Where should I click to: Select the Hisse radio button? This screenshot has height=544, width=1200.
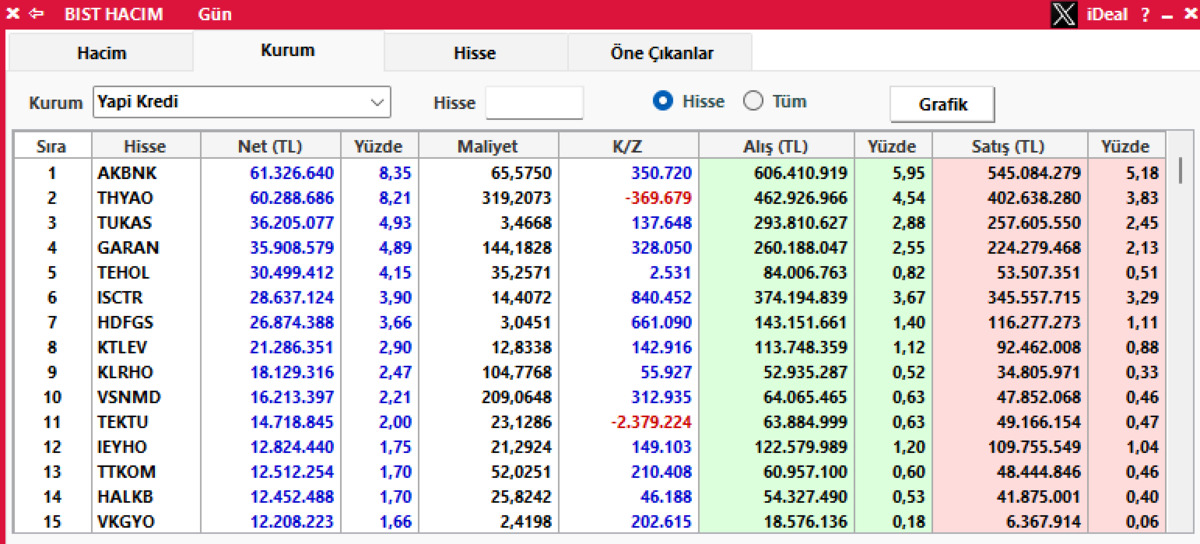pos(662,101)
